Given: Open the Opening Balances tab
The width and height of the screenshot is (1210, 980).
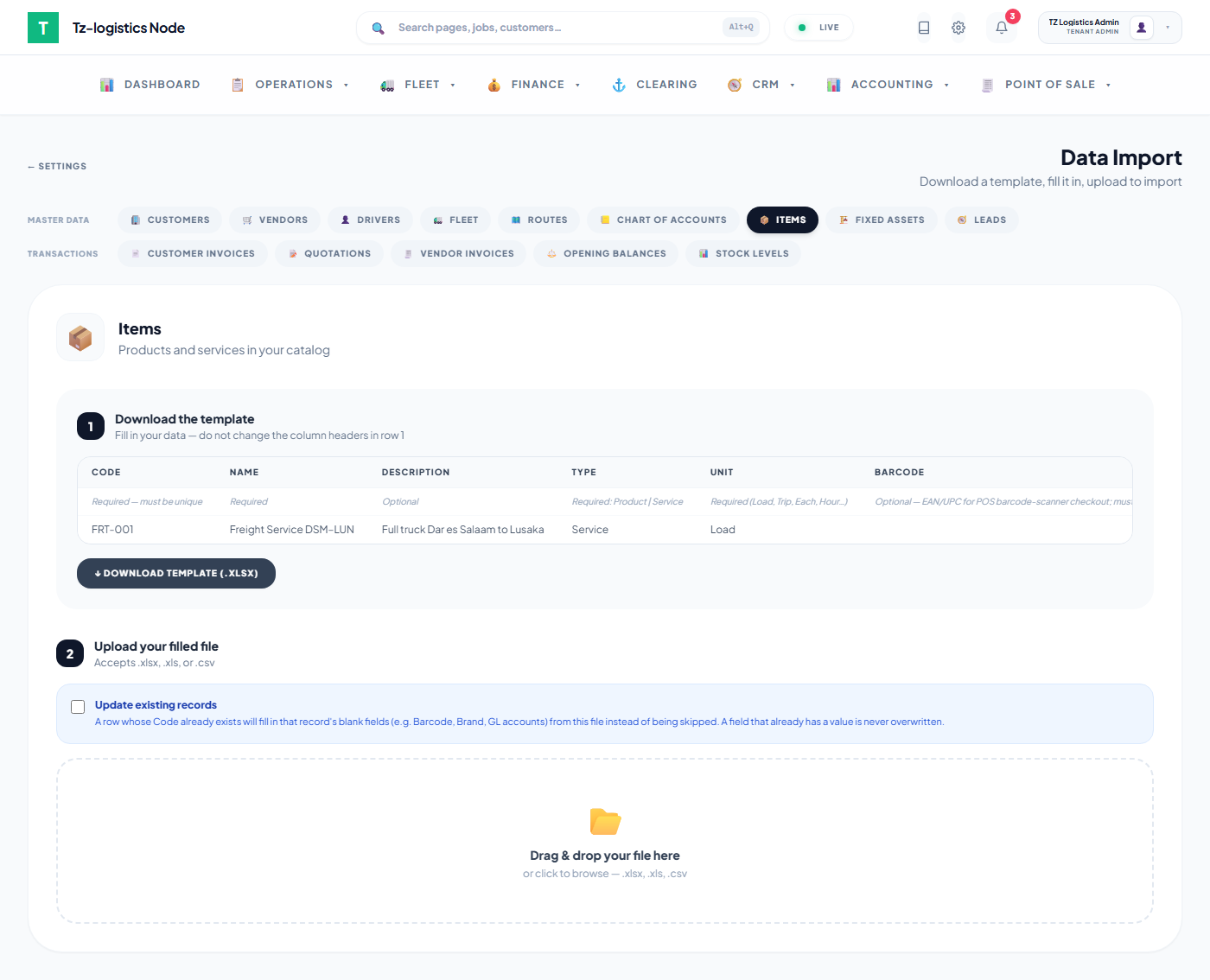Looking at the screenshot, I should pos(606,254).
